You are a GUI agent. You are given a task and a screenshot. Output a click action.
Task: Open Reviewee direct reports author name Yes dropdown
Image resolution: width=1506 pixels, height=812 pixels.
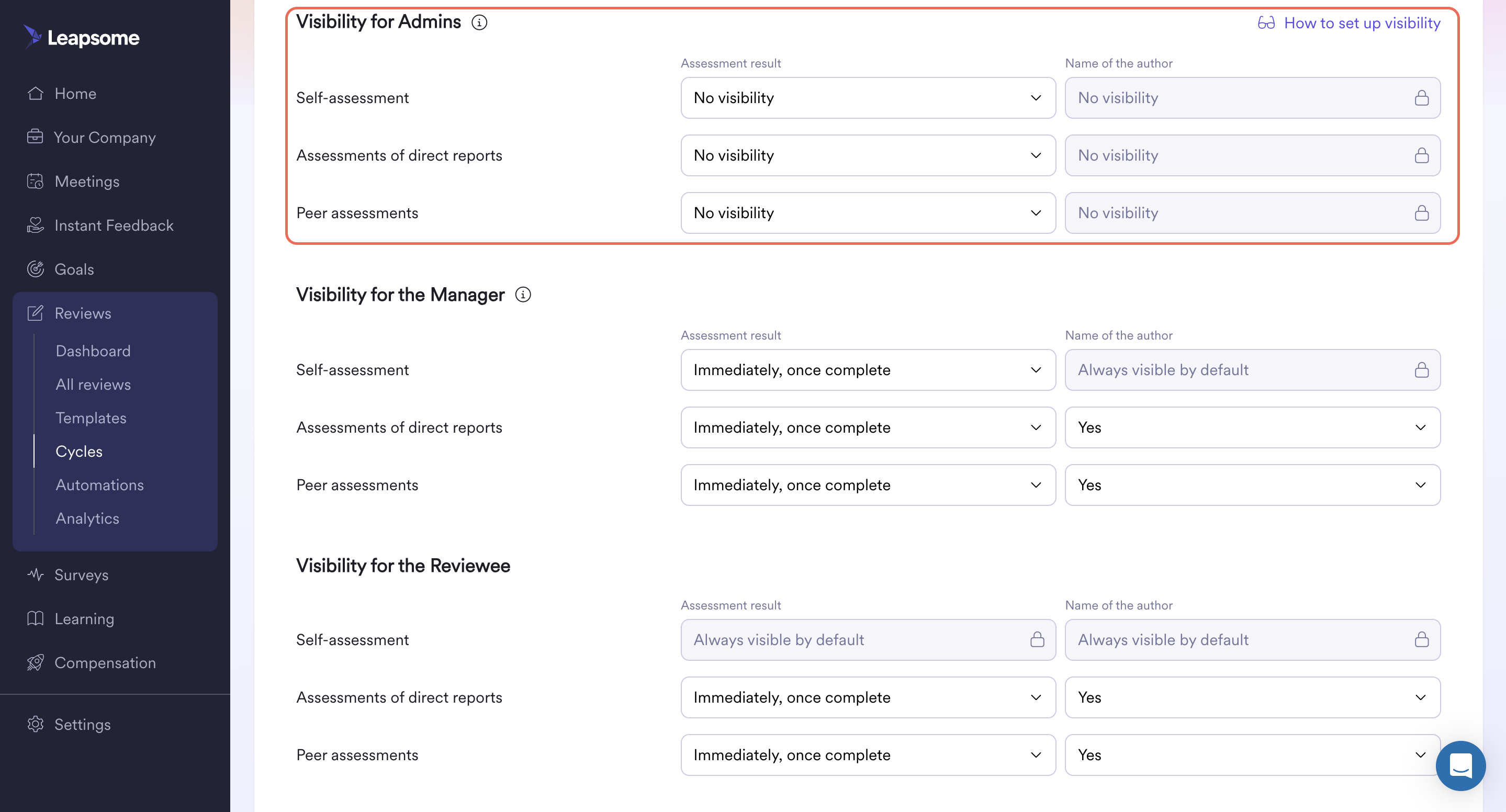[1252, 697]
